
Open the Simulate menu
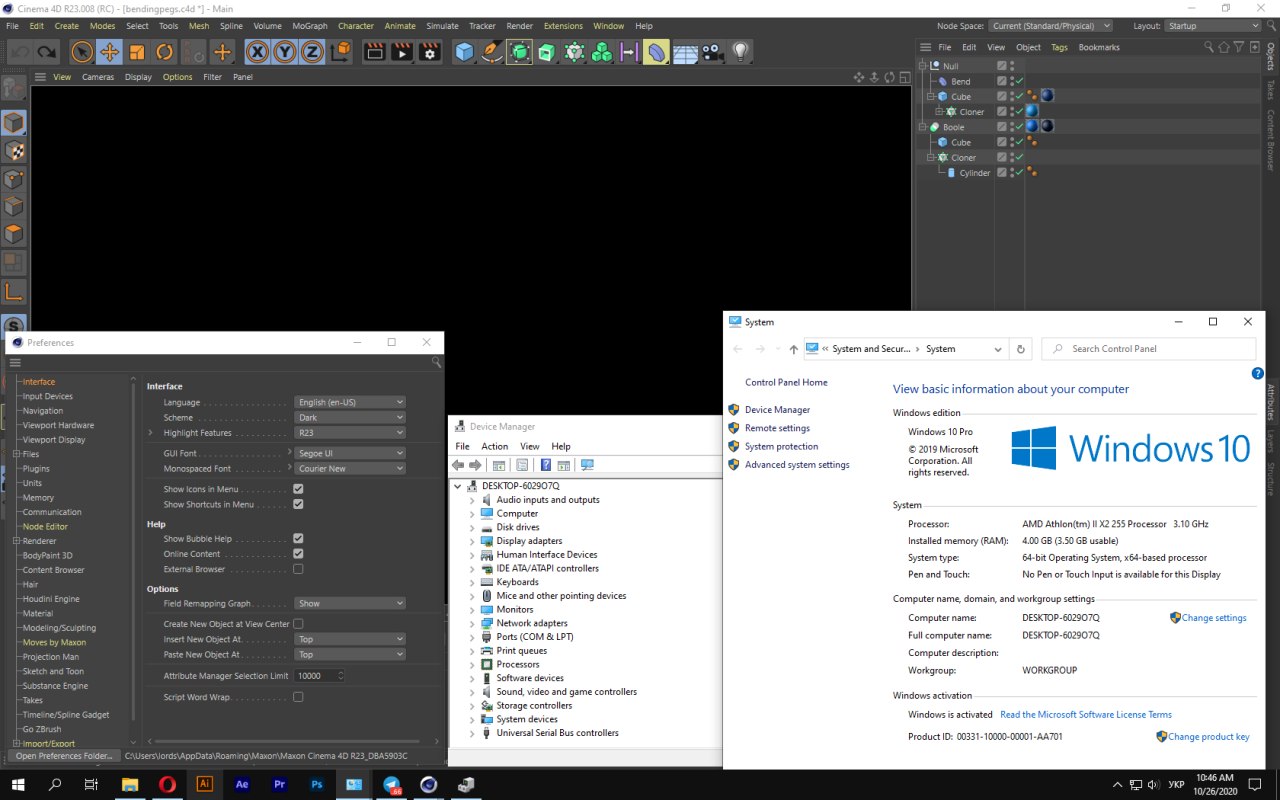(442, 26)
